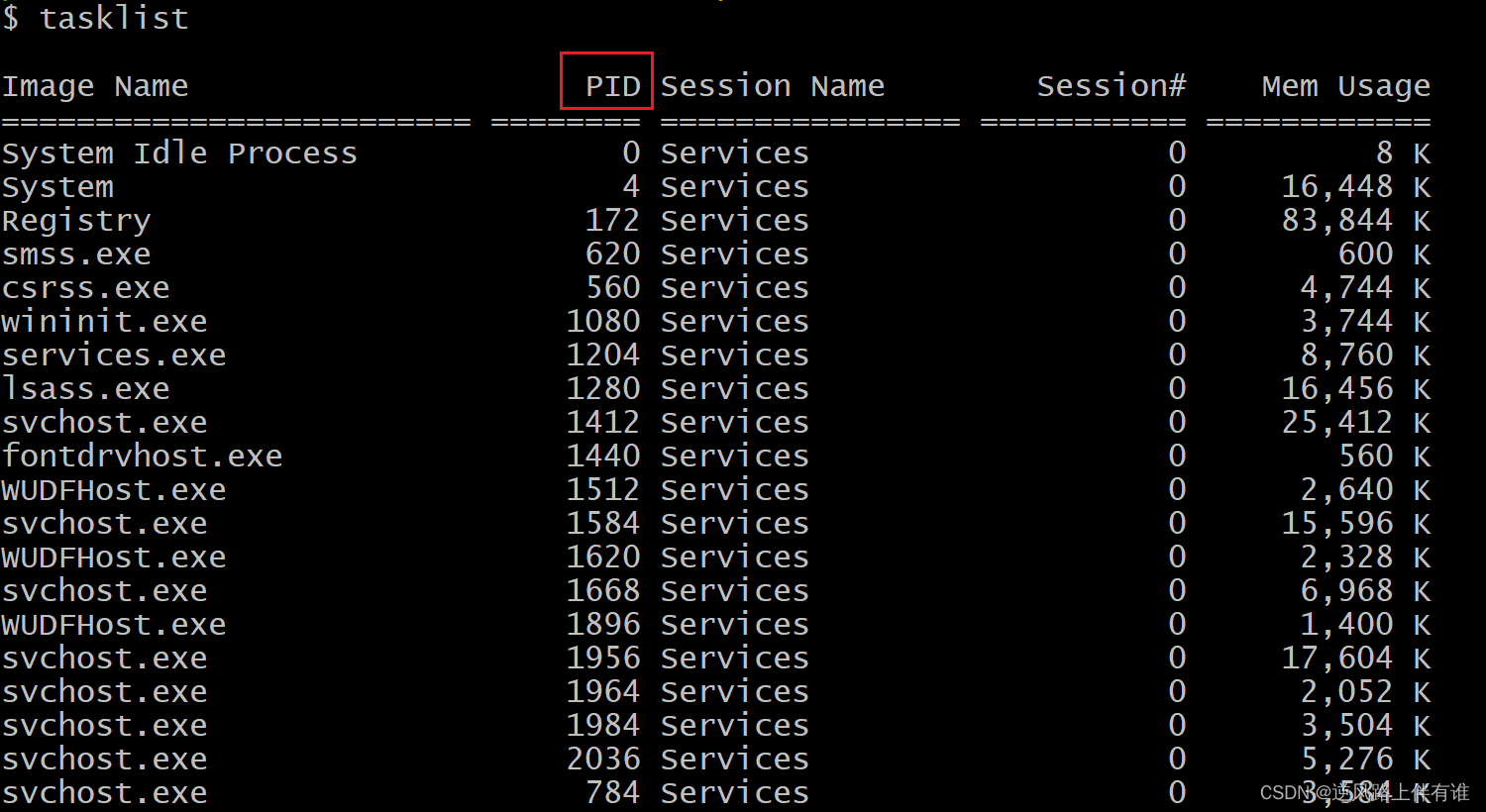Screen dimensions: 1486x812
Task: Click the Mem Usage column header
Action: tap(1345, 86)
